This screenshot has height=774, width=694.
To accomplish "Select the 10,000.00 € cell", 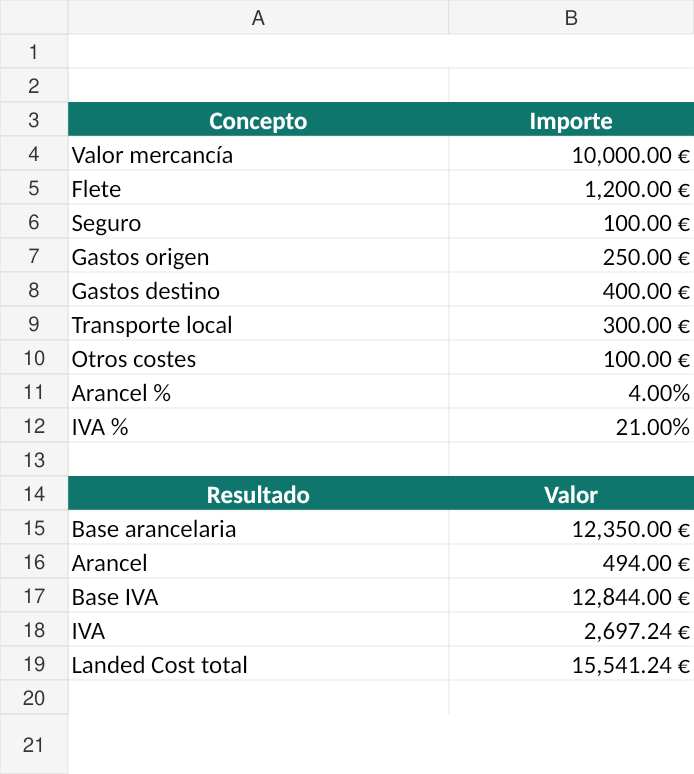I will pos(571,154).
